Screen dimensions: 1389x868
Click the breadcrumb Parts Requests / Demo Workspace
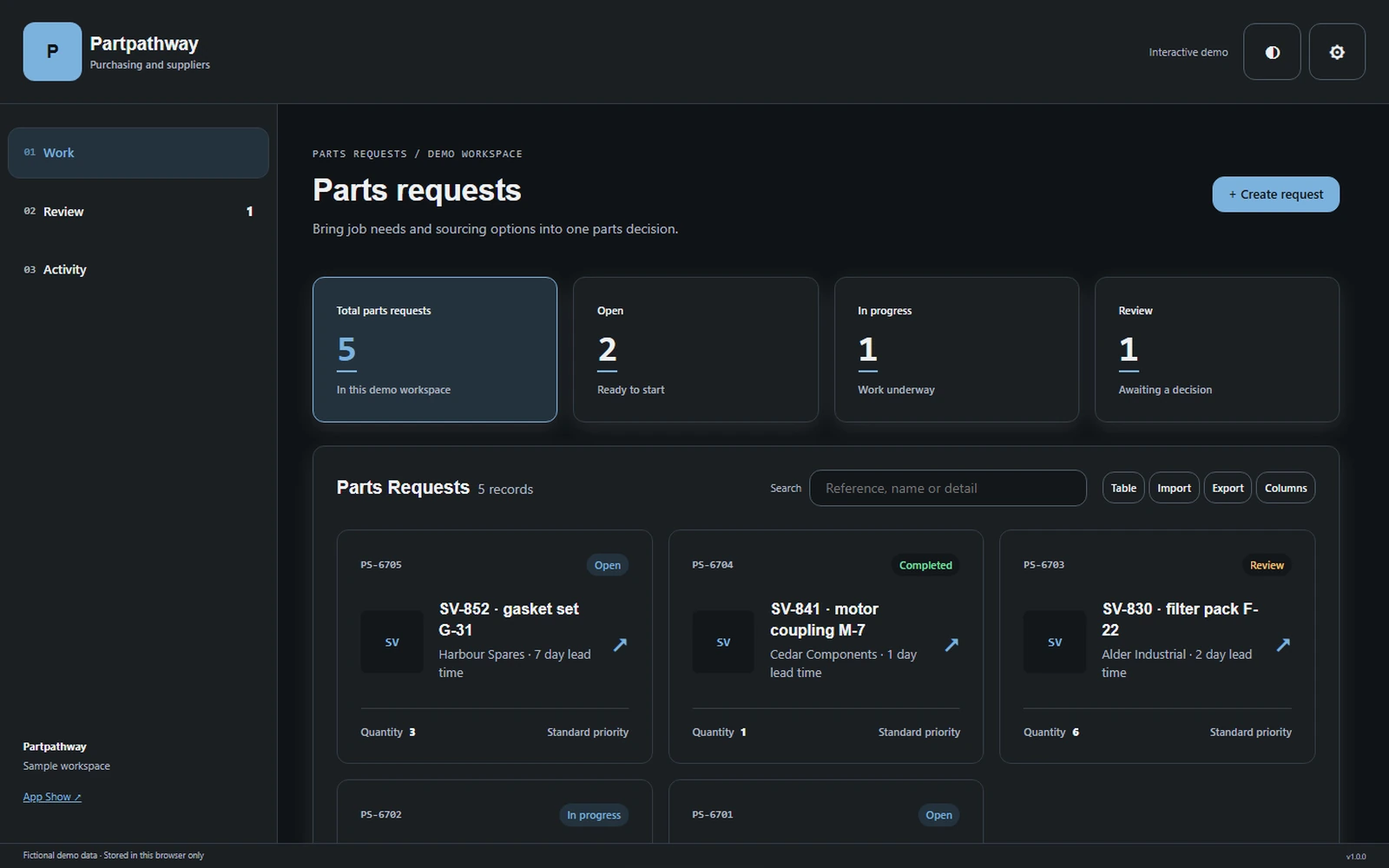(x=418, y=154)
